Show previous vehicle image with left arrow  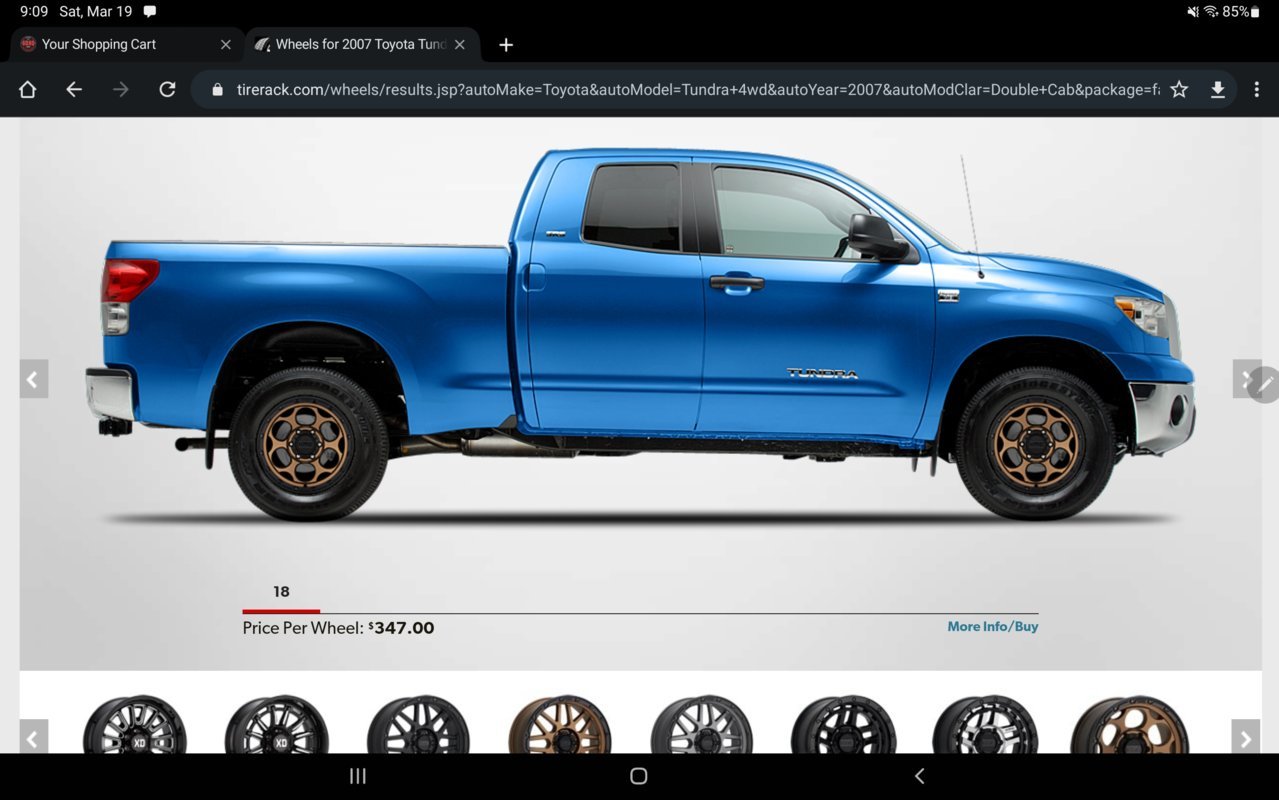[x=33, y=379]
